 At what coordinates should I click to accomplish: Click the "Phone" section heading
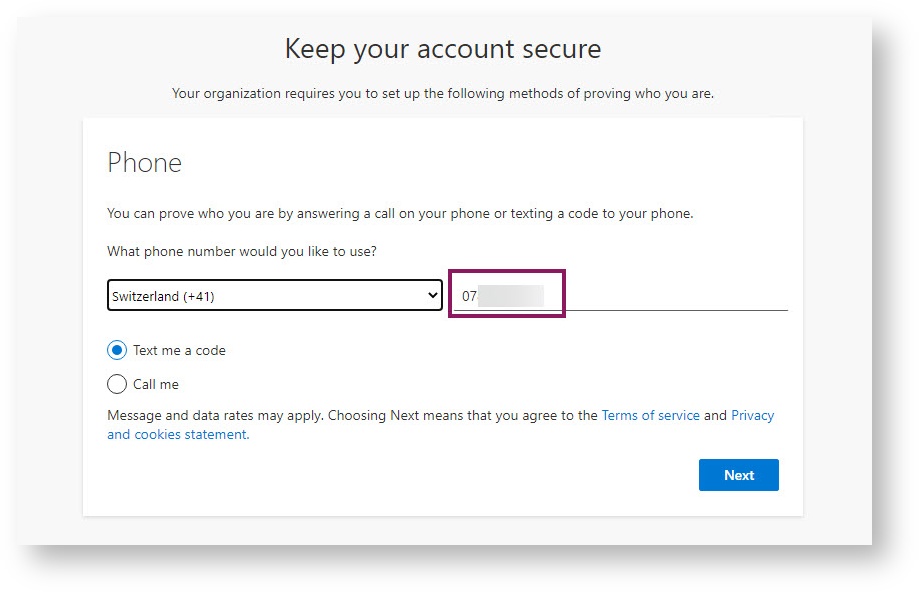point(144,163)
